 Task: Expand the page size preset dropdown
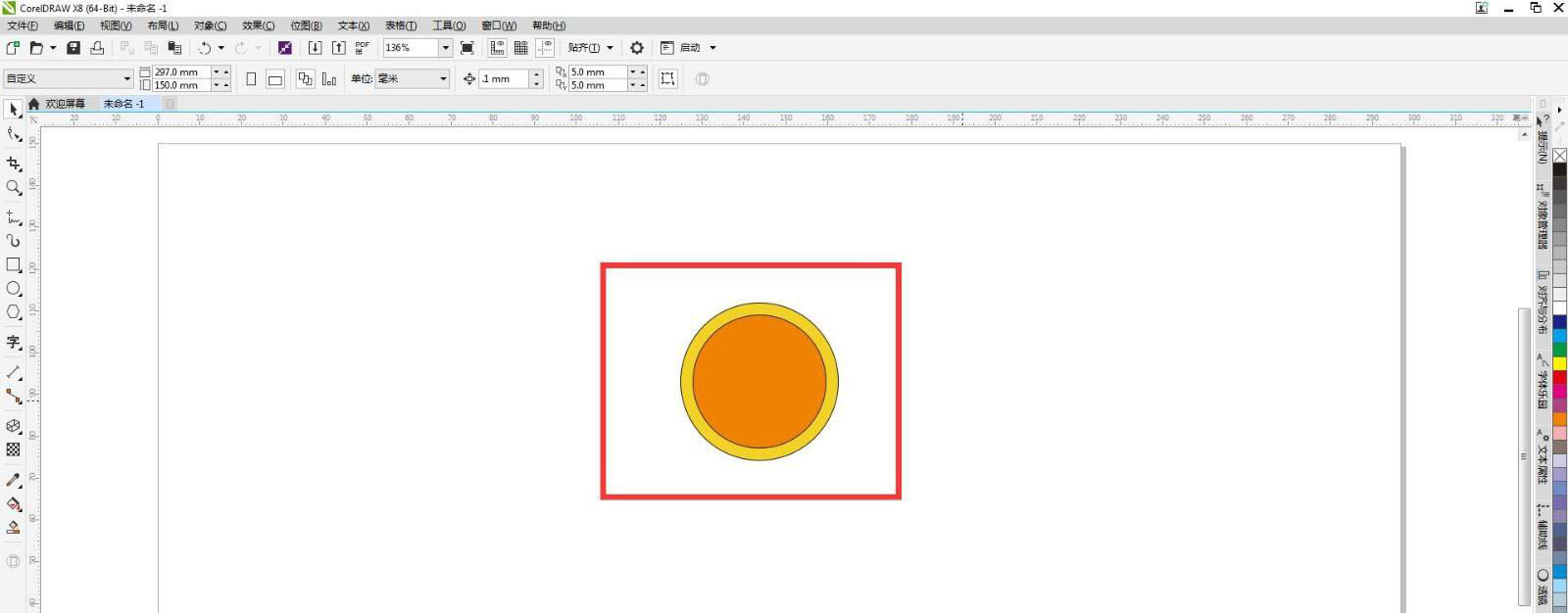pyautogui.click(x=126, y=78)
